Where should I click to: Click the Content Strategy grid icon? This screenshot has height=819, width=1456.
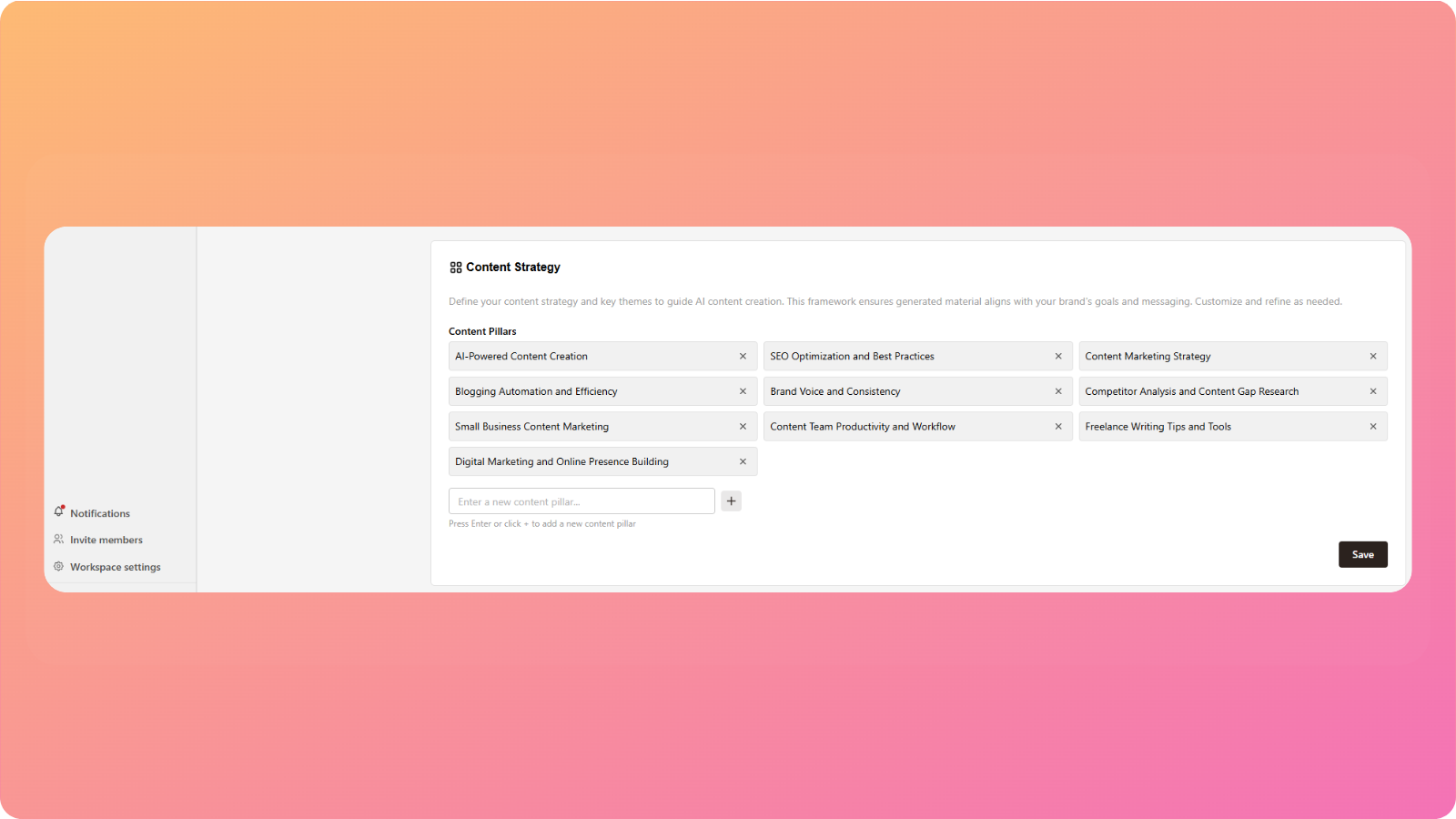(456, 268)
